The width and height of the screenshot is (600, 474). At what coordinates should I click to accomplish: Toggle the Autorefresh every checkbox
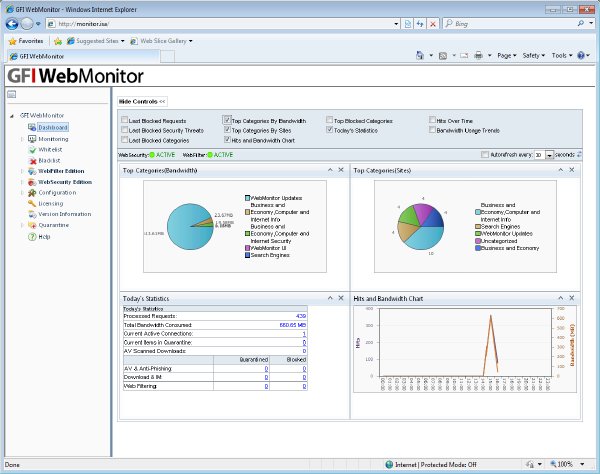coord(485,155)
